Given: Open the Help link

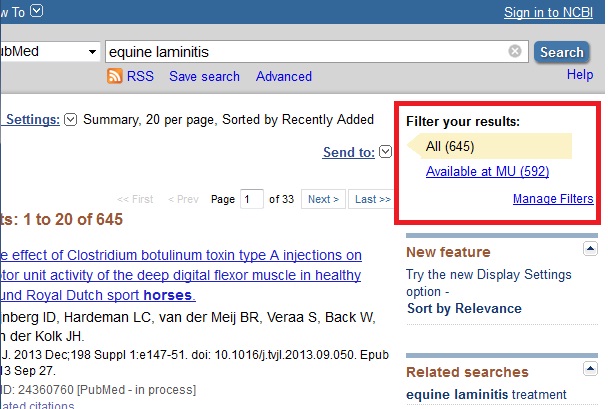Looking at the screenshot, I should [x=580, y=75].
